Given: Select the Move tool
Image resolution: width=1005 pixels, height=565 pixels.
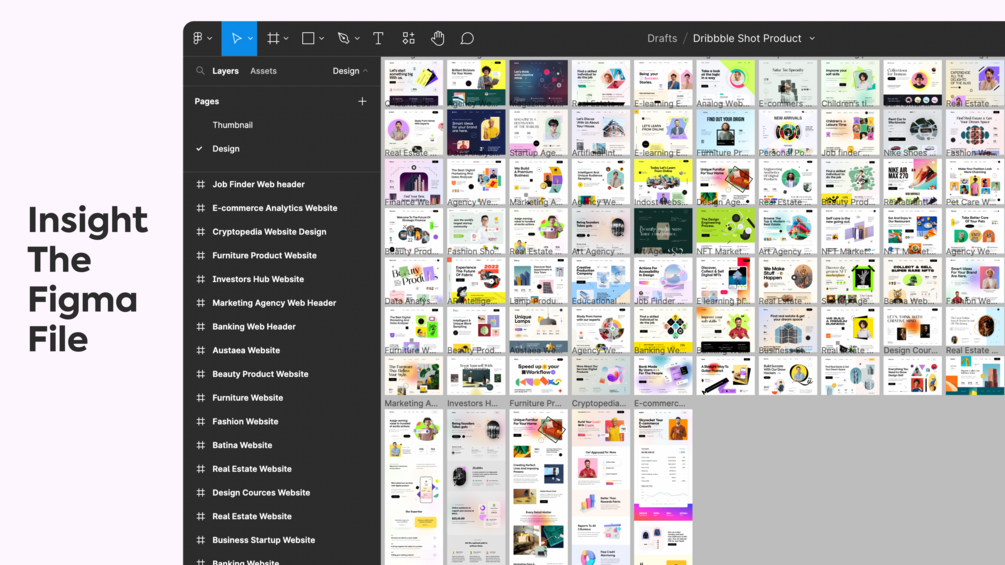Looking at the screenshot, I should (x=236, y=38).
